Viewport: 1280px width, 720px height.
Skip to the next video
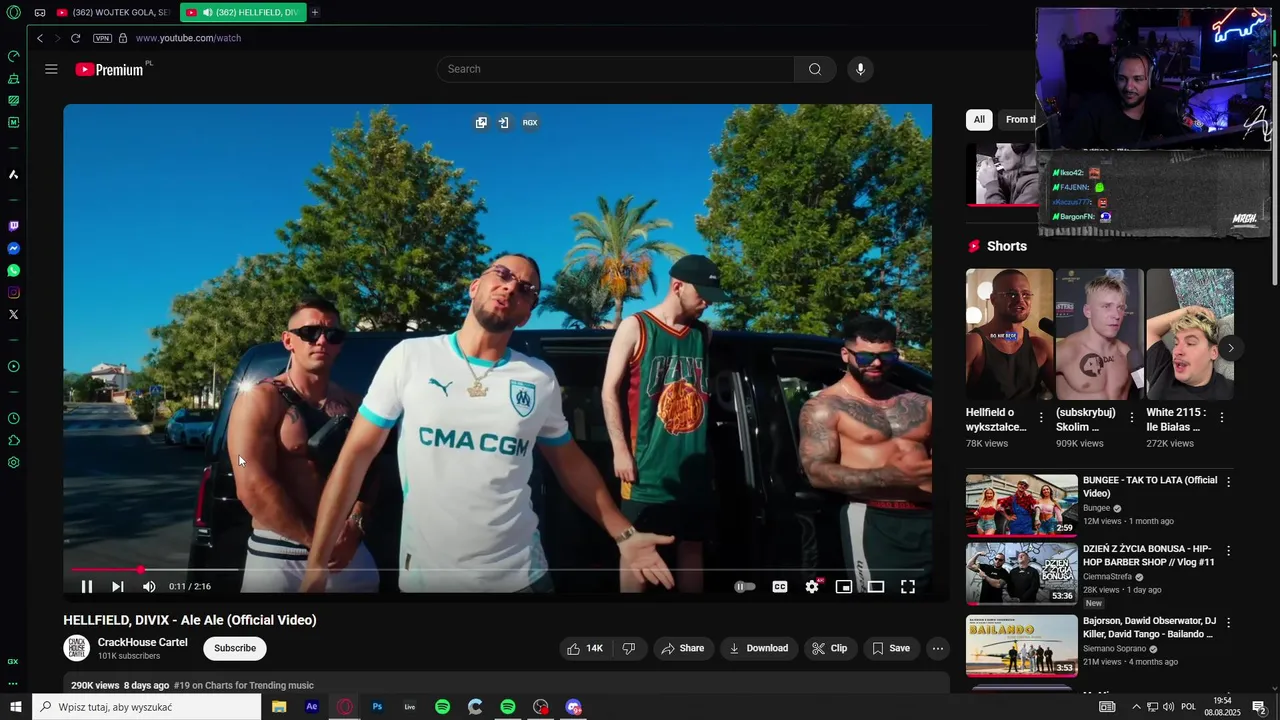coord(118,587)
